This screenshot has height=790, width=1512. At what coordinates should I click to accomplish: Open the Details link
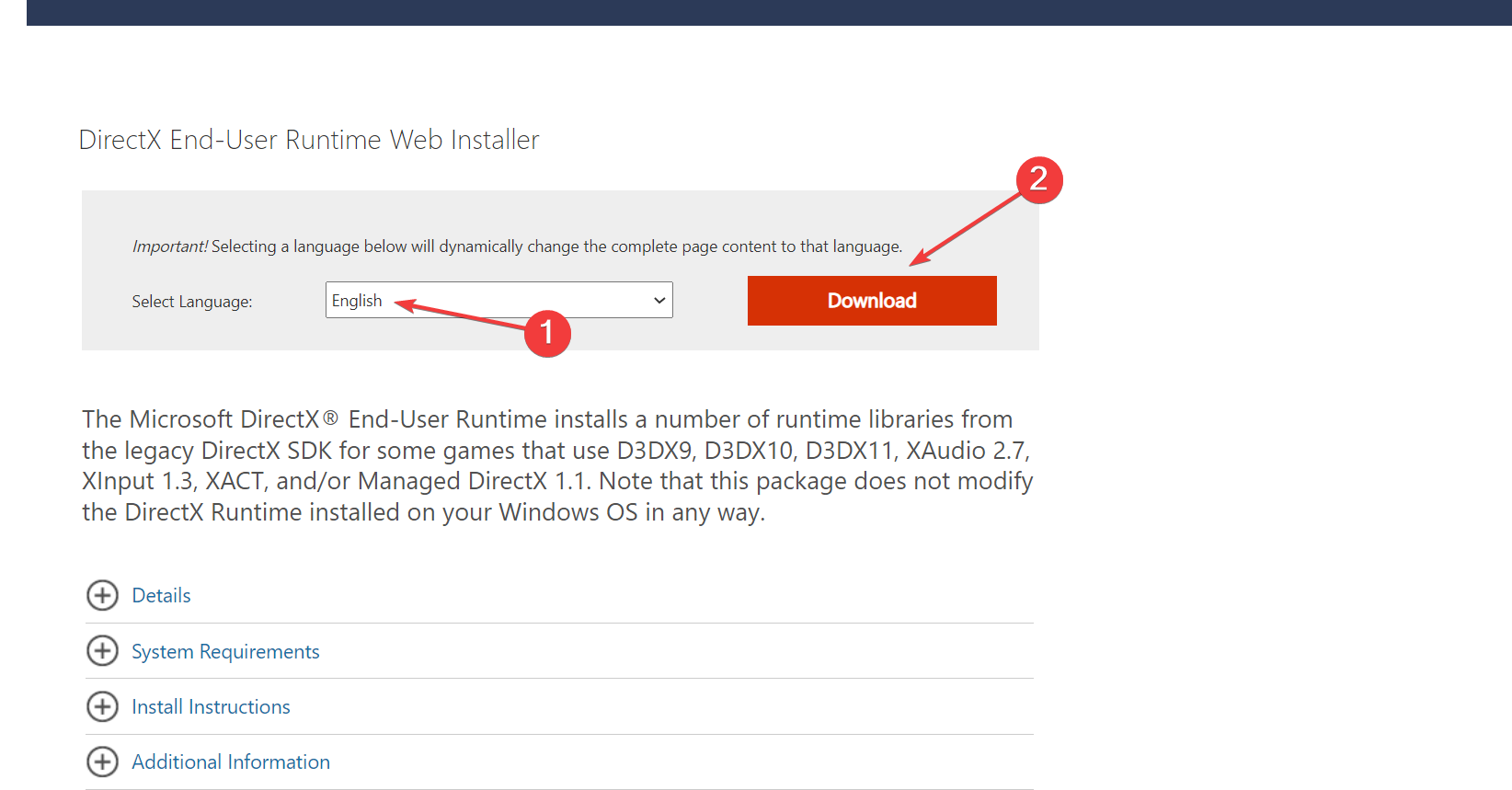161,596
